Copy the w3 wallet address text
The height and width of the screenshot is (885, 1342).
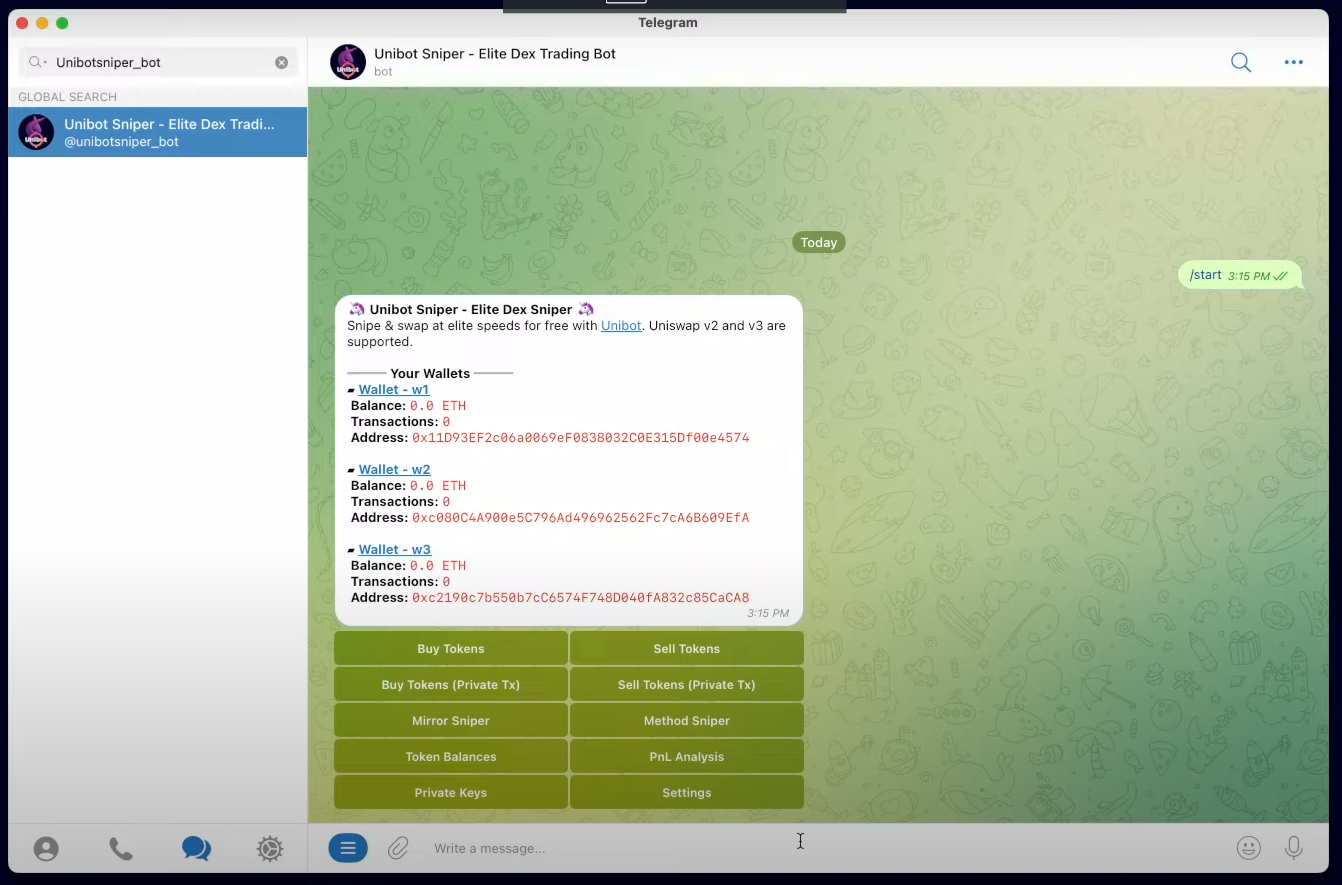pos(580,598)
